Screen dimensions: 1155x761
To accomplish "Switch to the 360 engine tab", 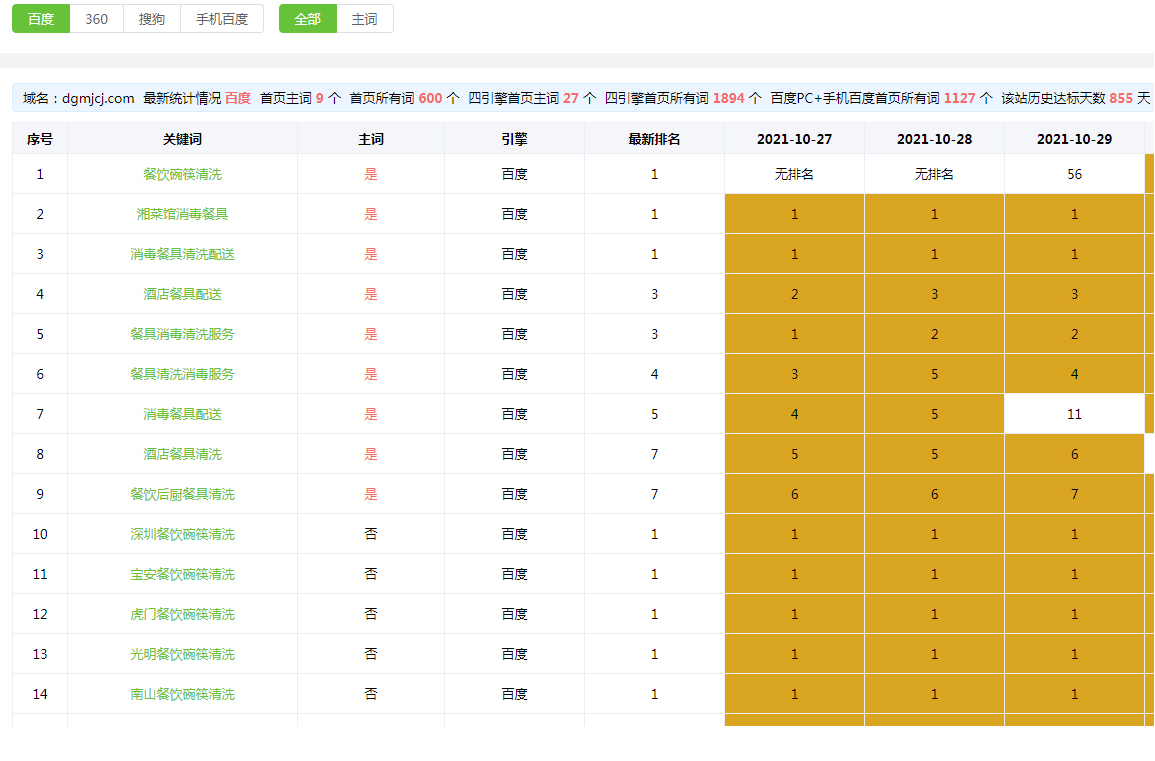I will (x=97, y=19).
